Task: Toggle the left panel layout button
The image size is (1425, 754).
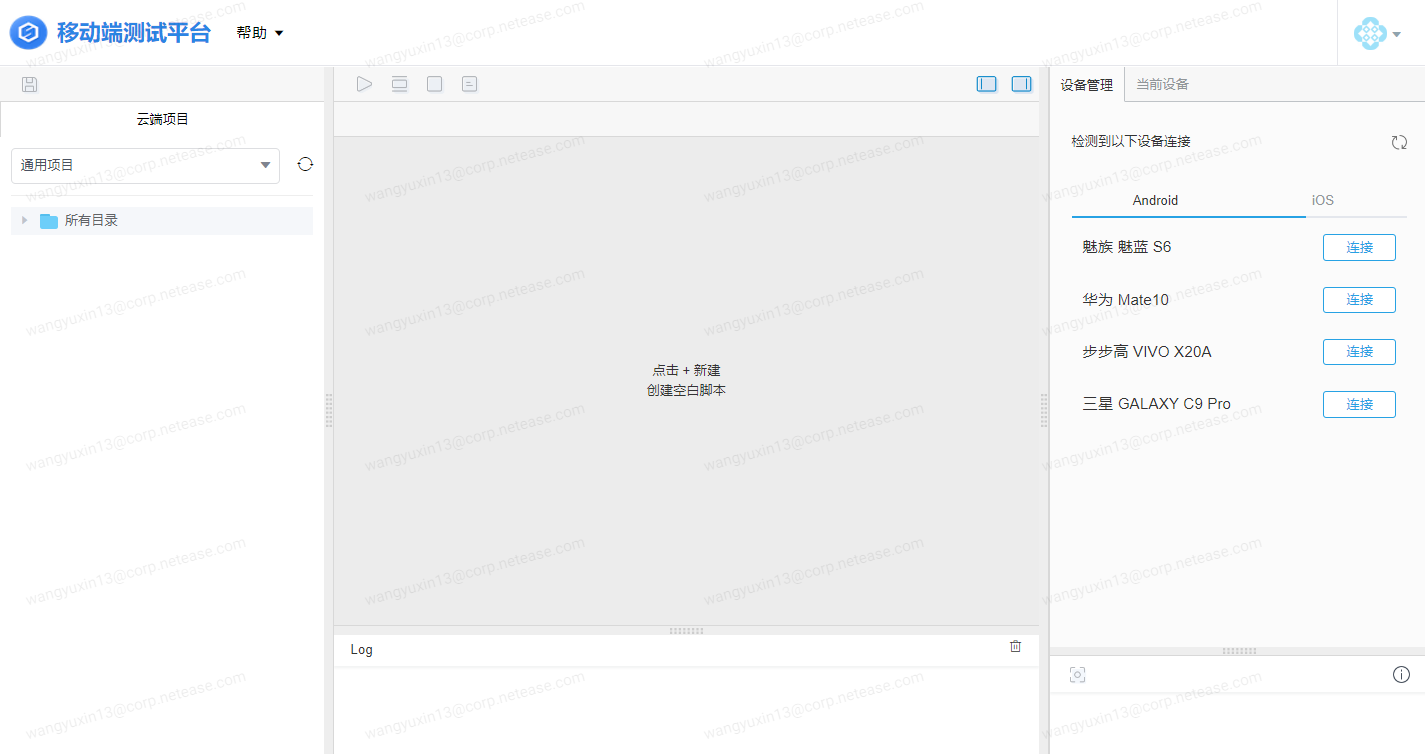Action: tap(987, 84)
